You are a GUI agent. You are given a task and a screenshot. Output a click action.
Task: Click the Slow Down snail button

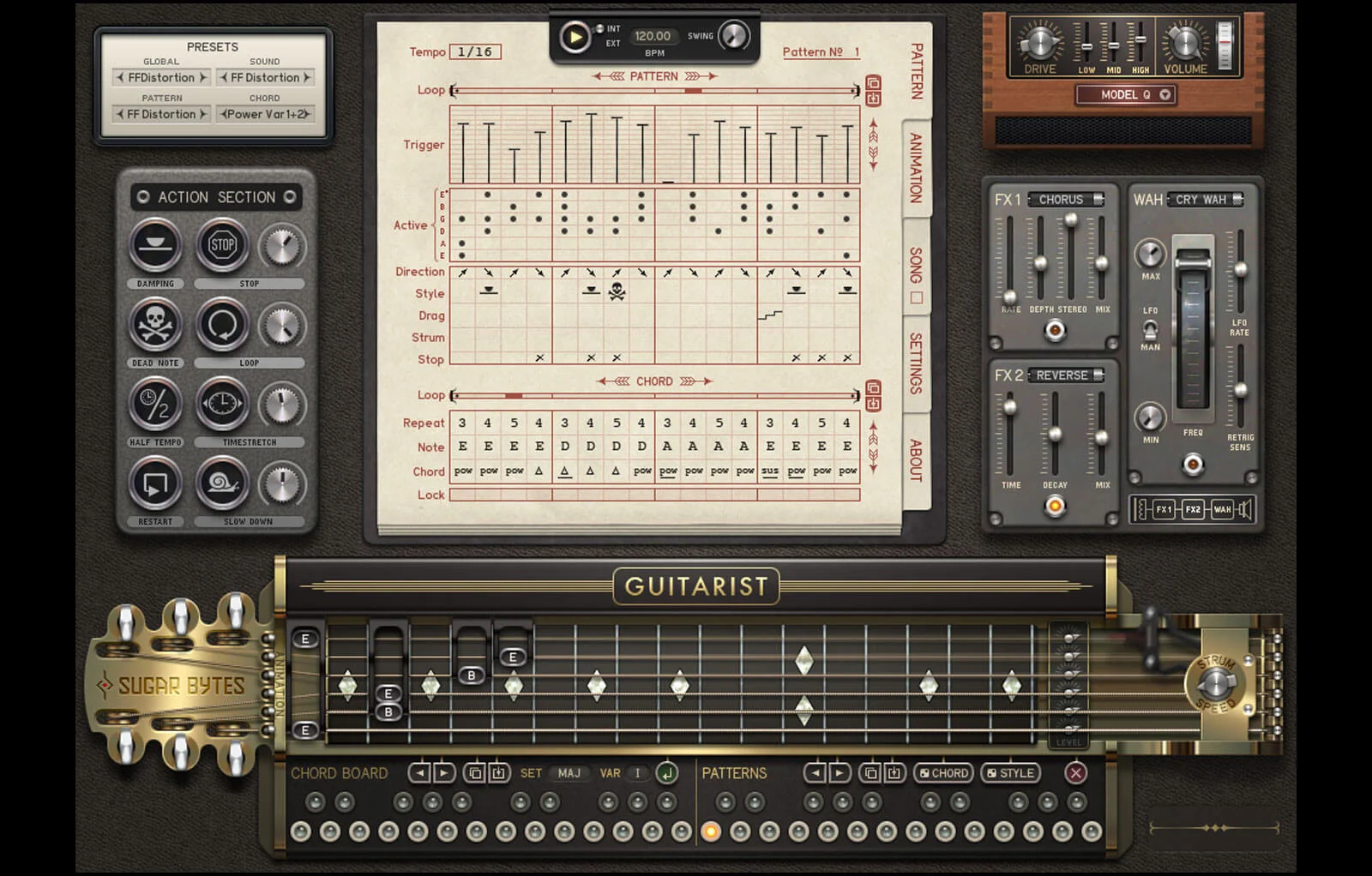[222, 484]
